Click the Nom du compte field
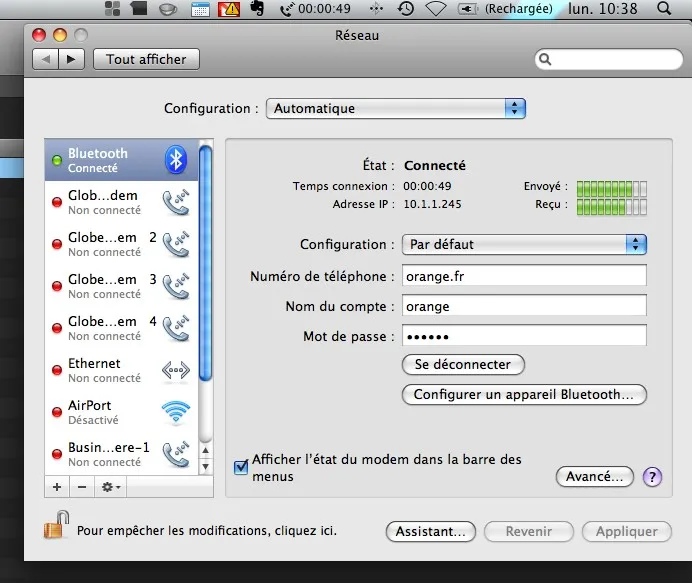 click(x=524, y=306)
